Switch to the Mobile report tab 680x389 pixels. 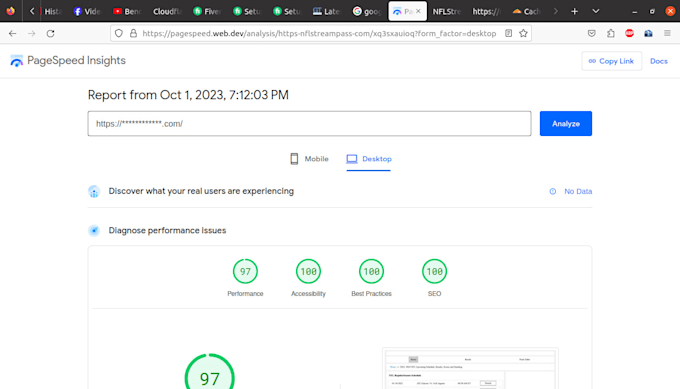click(x=309, y=159)
